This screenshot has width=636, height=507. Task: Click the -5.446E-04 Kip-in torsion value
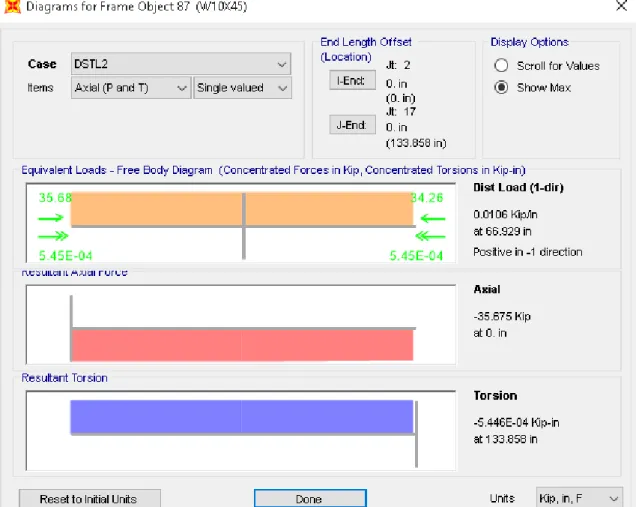pos(516,422)
